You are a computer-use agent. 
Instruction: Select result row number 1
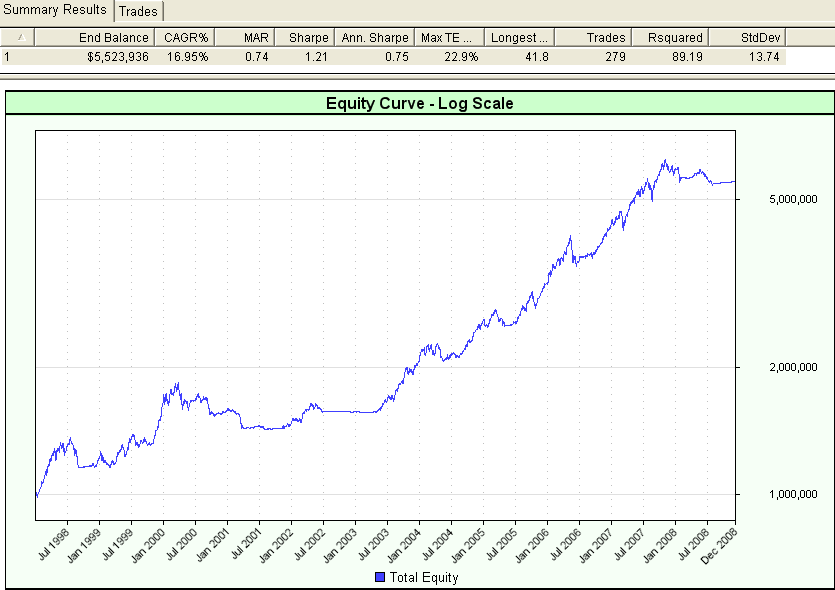pos(8,56)
